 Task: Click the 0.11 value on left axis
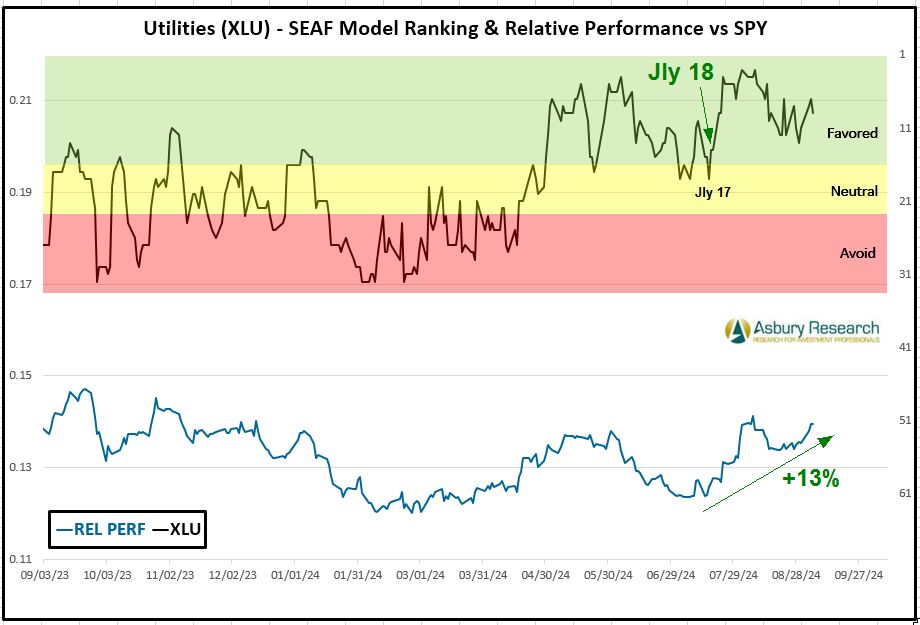tap(20, 559)
